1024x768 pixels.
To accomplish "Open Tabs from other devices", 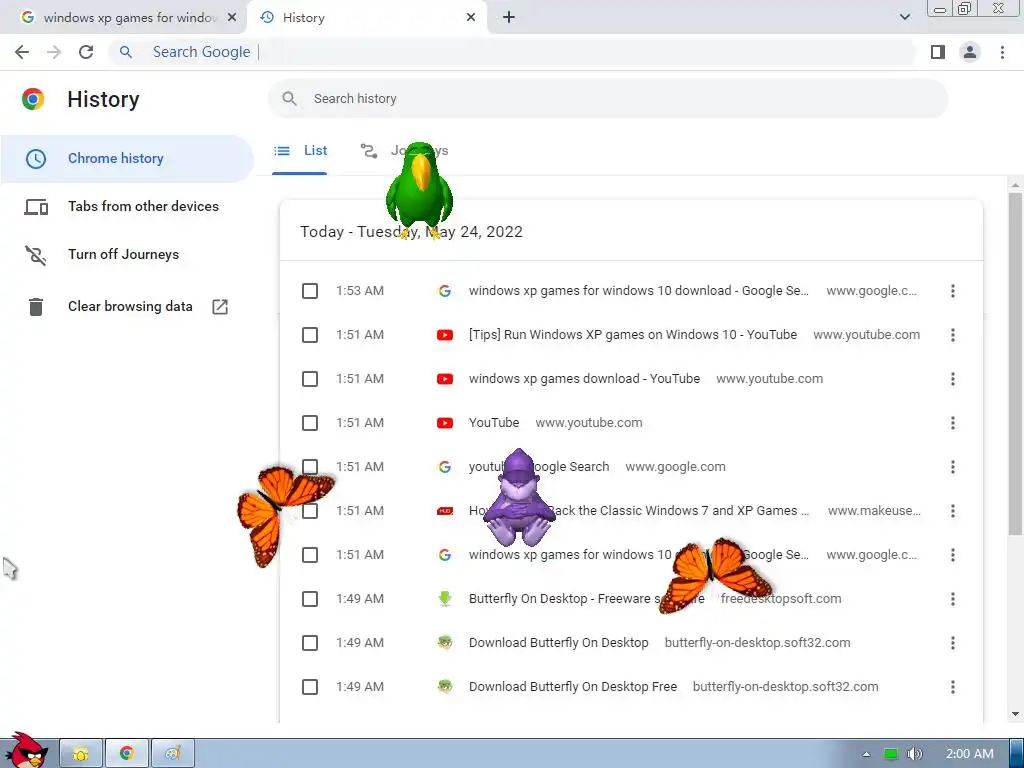I will [x=127, y=206].
